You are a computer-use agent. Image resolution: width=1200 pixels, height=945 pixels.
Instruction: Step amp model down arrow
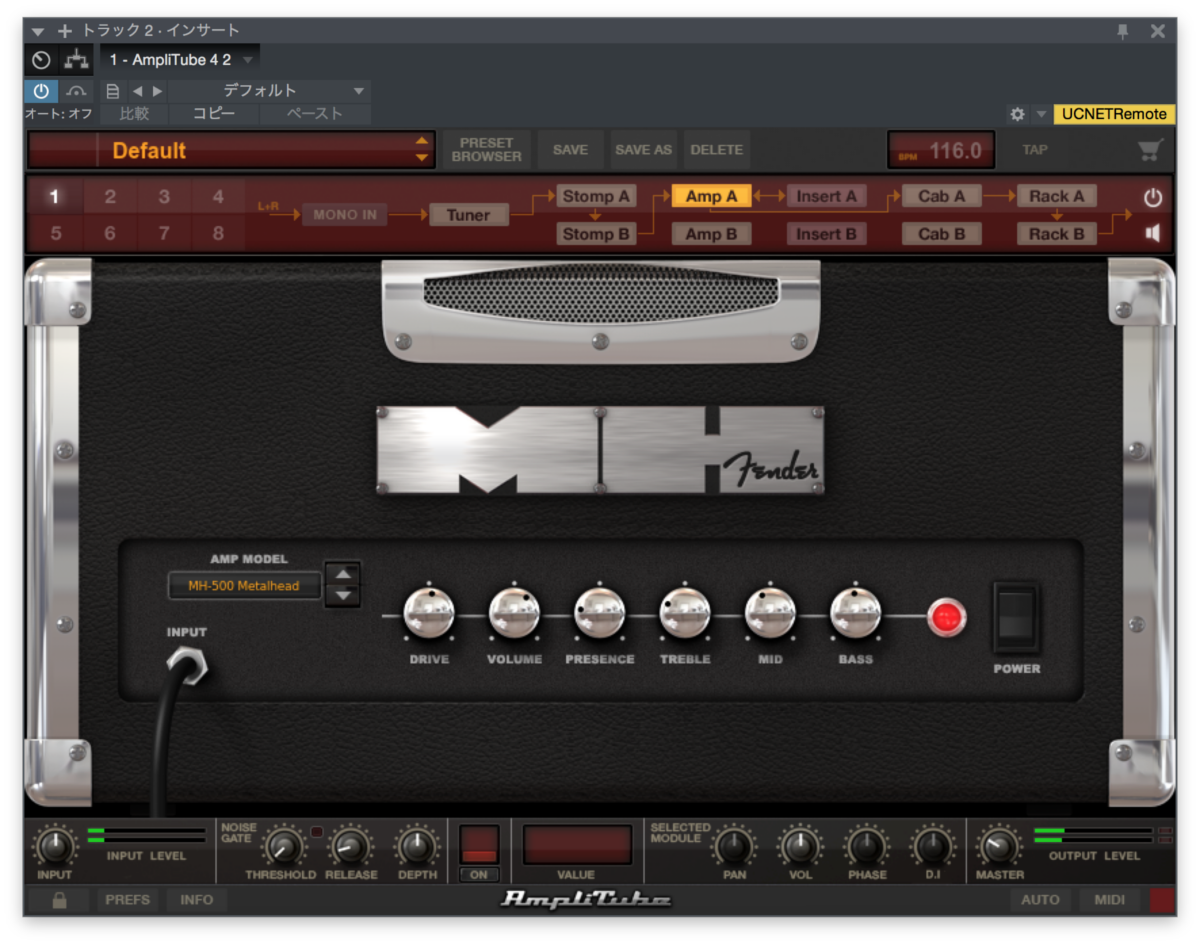coord(343,595)
